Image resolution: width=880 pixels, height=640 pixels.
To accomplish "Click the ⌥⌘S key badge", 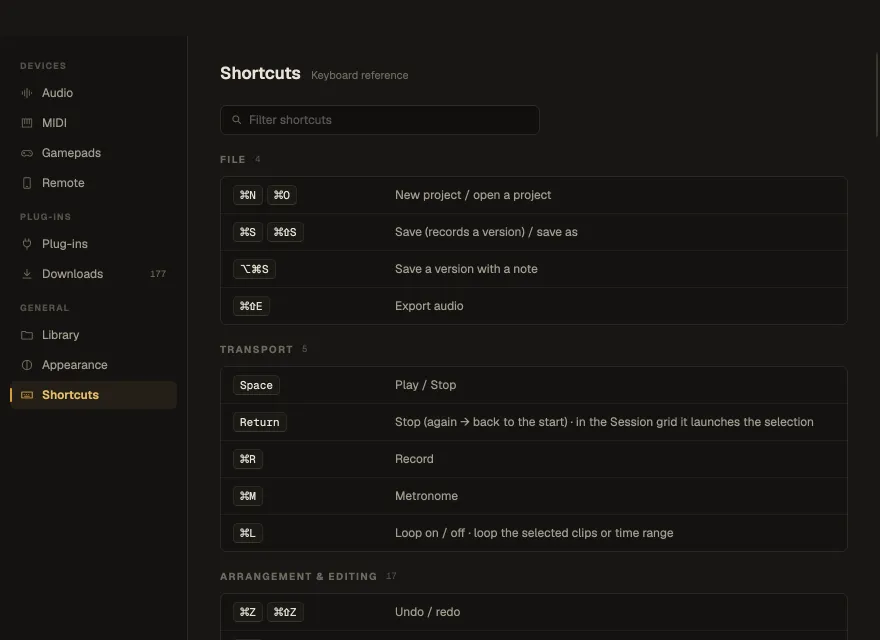I will 254,269.
